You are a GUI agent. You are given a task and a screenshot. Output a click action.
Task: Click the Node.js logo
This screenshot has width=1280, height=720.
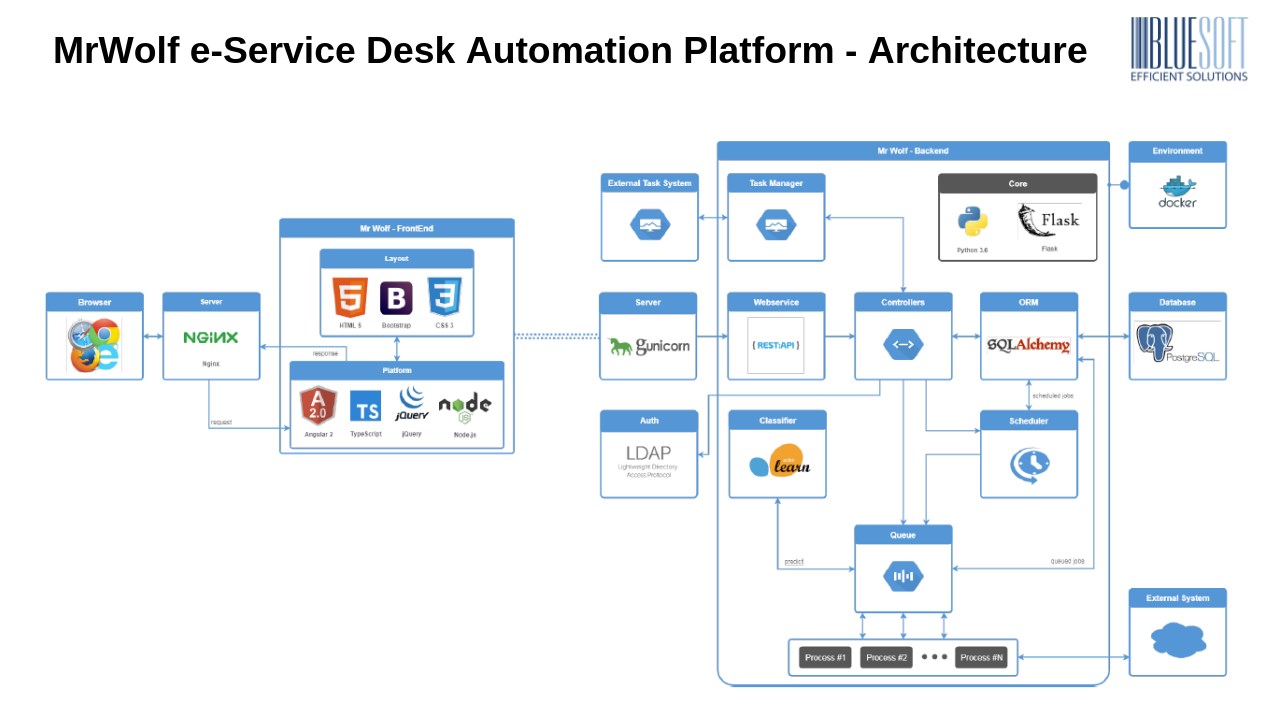point(465,407)
